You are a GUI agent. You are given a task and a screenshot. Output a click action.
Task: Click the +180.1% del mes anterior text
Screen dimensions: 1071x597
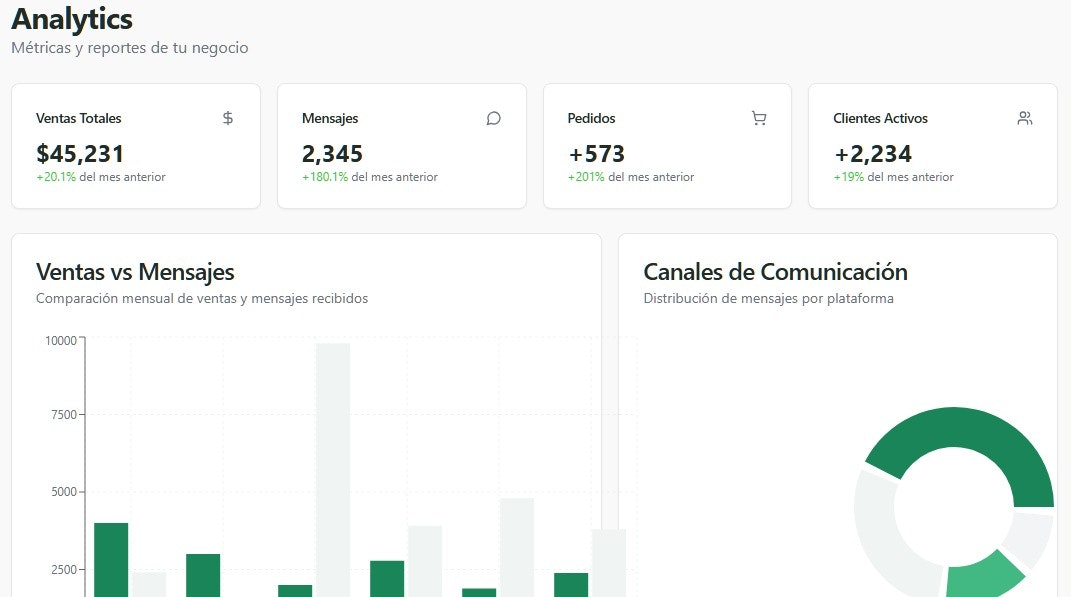coord(370,177)
